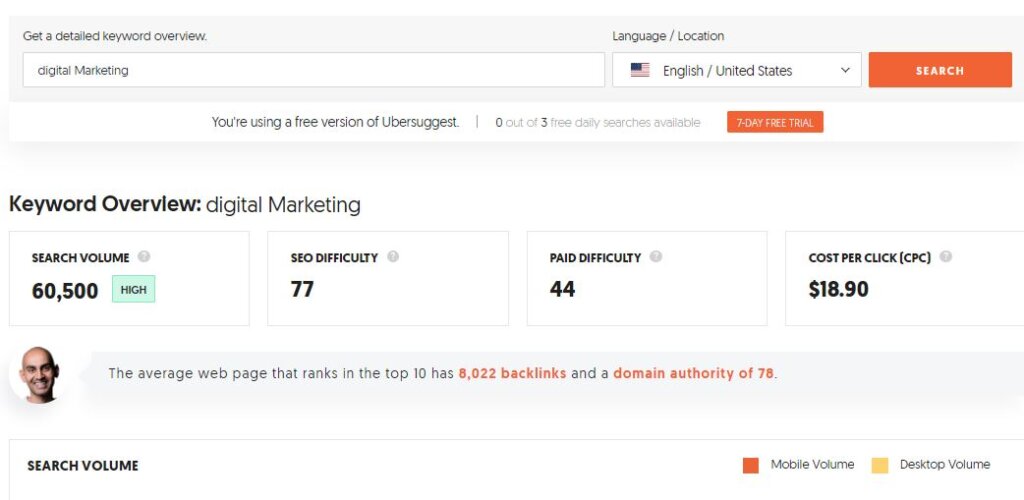Click the Cost Per Click help icon
This screenshot has width=1024, height=500.
[945, 257]
